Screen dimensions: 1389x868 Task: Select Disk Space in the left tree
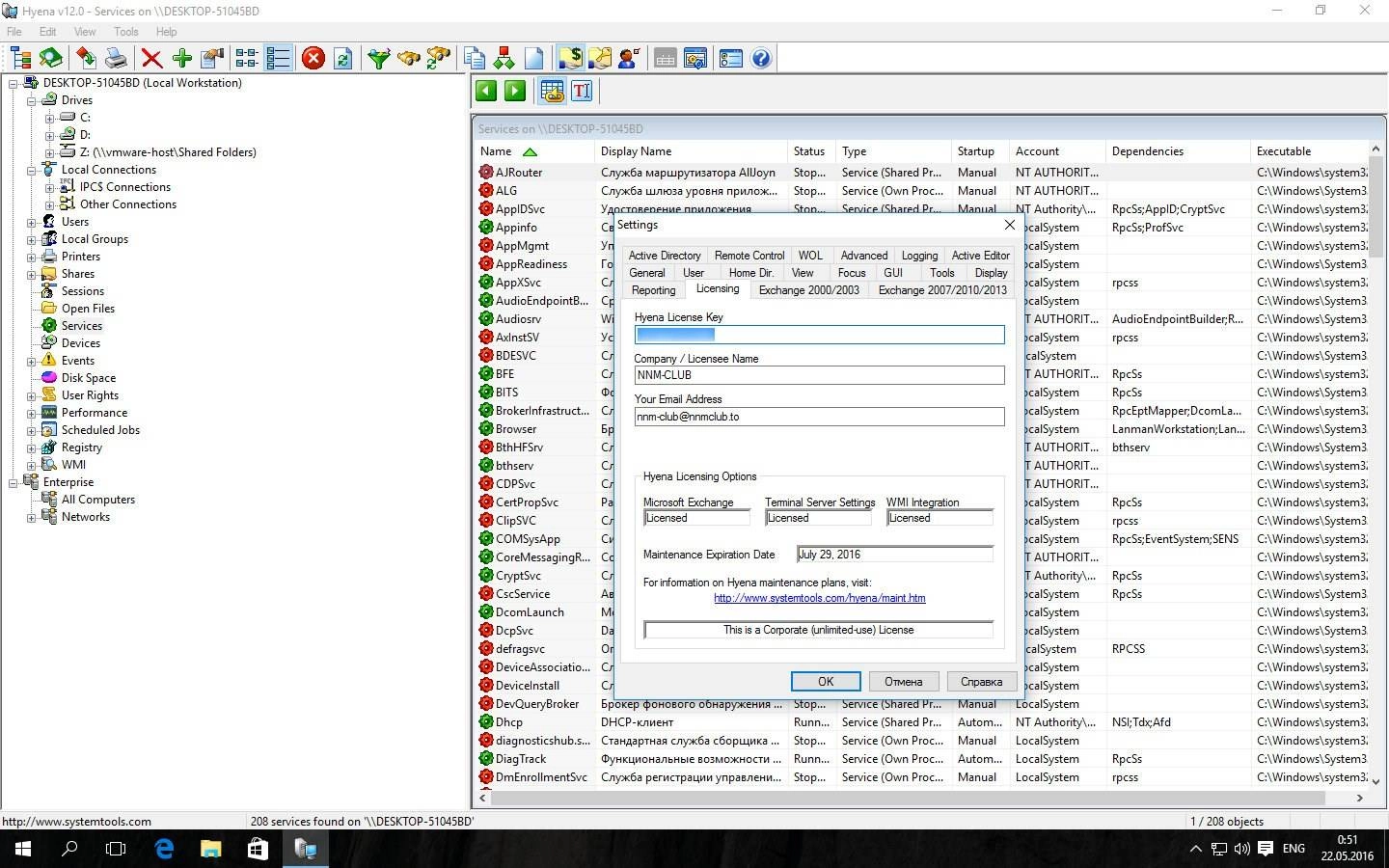click(89, 378)
